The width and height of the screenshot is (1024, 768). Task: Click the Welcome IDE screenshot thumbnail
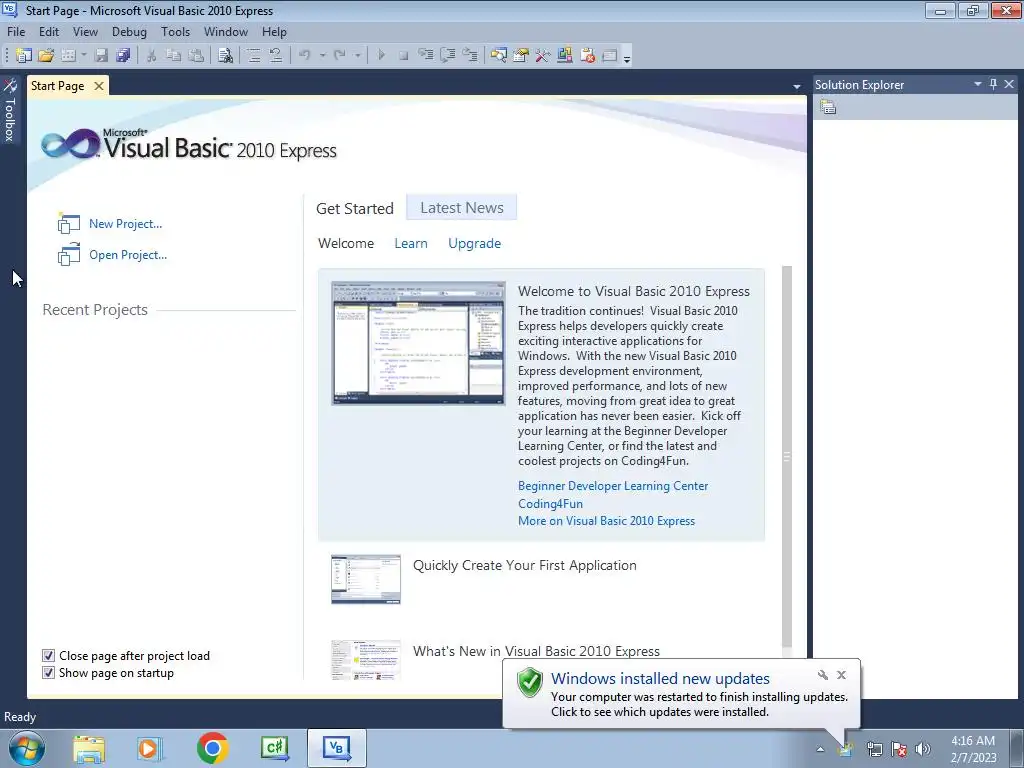[418, 344]
